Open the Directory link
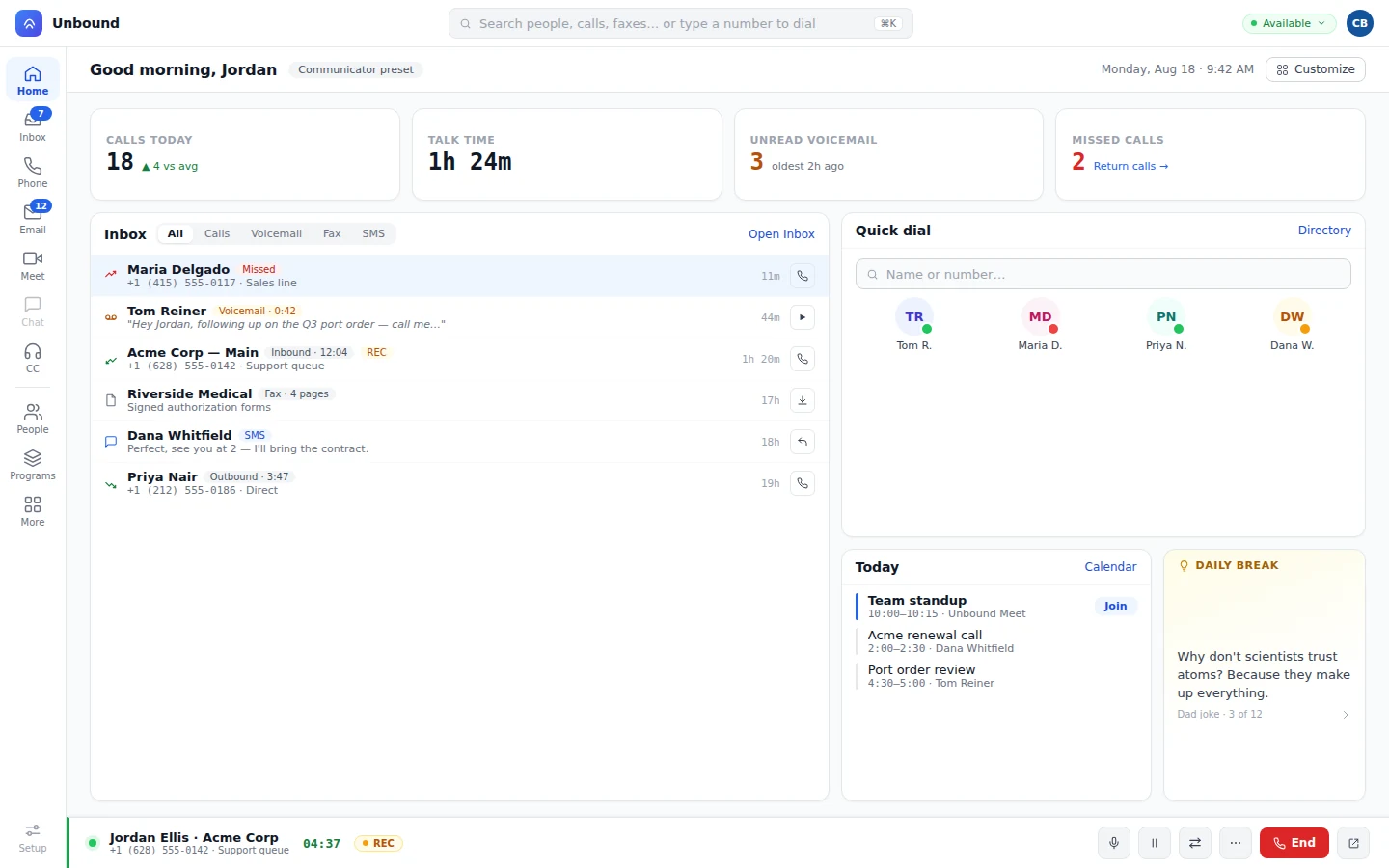The height and width of the screenshot is (868, 1389). (x=1324, y=231)
